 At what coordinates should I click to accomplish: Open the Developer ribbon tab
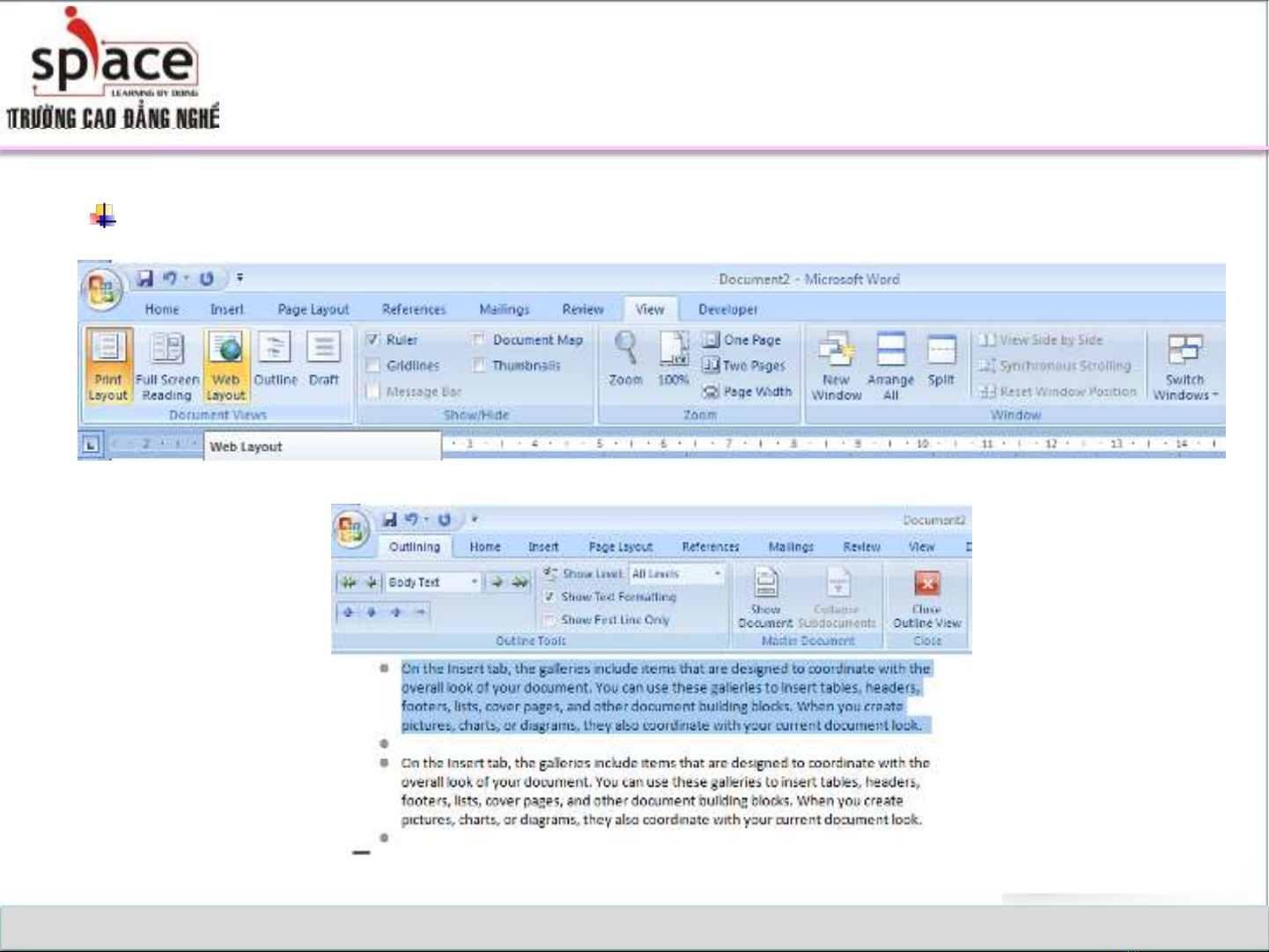pos(727,309)
